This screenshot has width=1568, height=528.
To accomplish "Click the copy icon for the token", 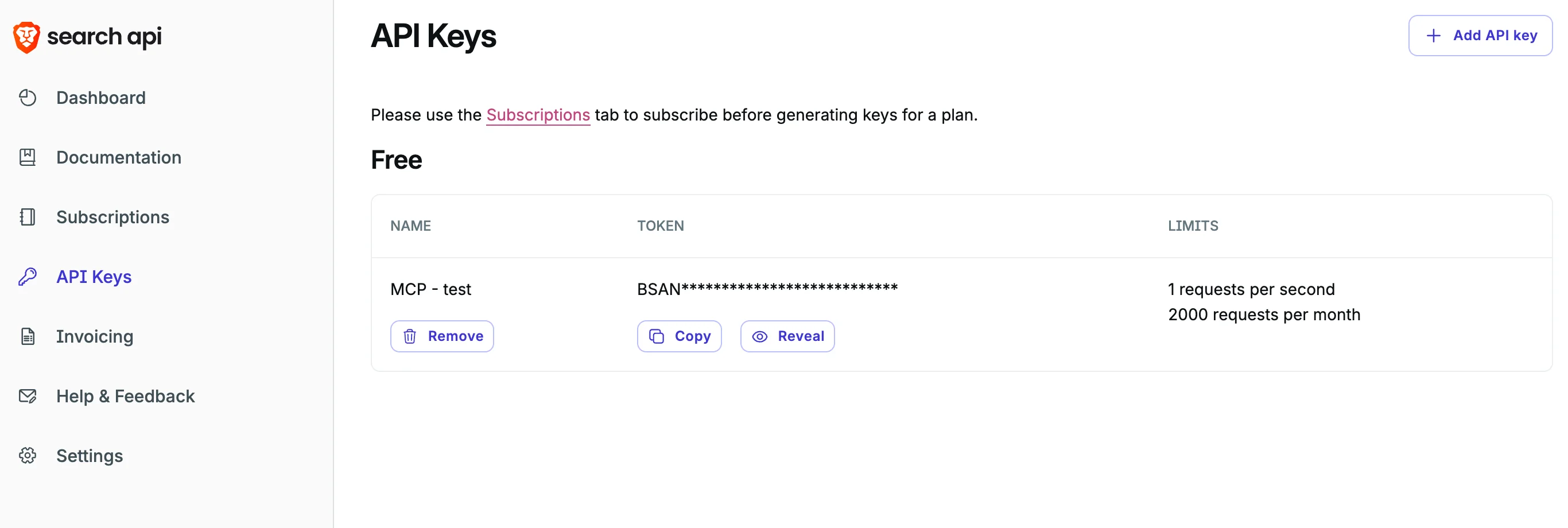I will pyautogui.click(x=656, y=336).
